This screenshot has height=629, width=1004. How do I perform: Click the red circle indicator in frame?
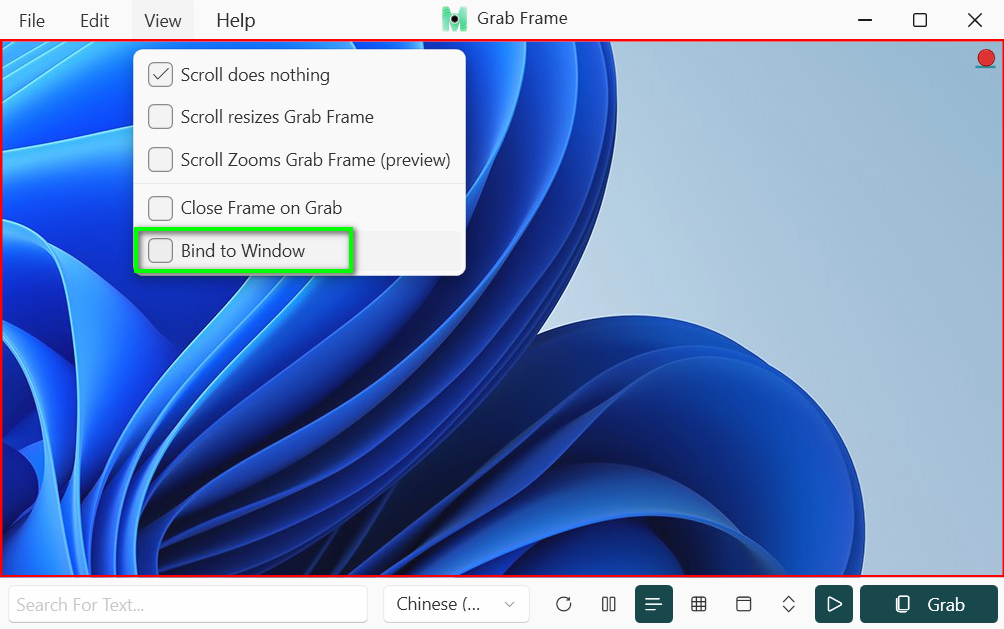tap(986, 59)
